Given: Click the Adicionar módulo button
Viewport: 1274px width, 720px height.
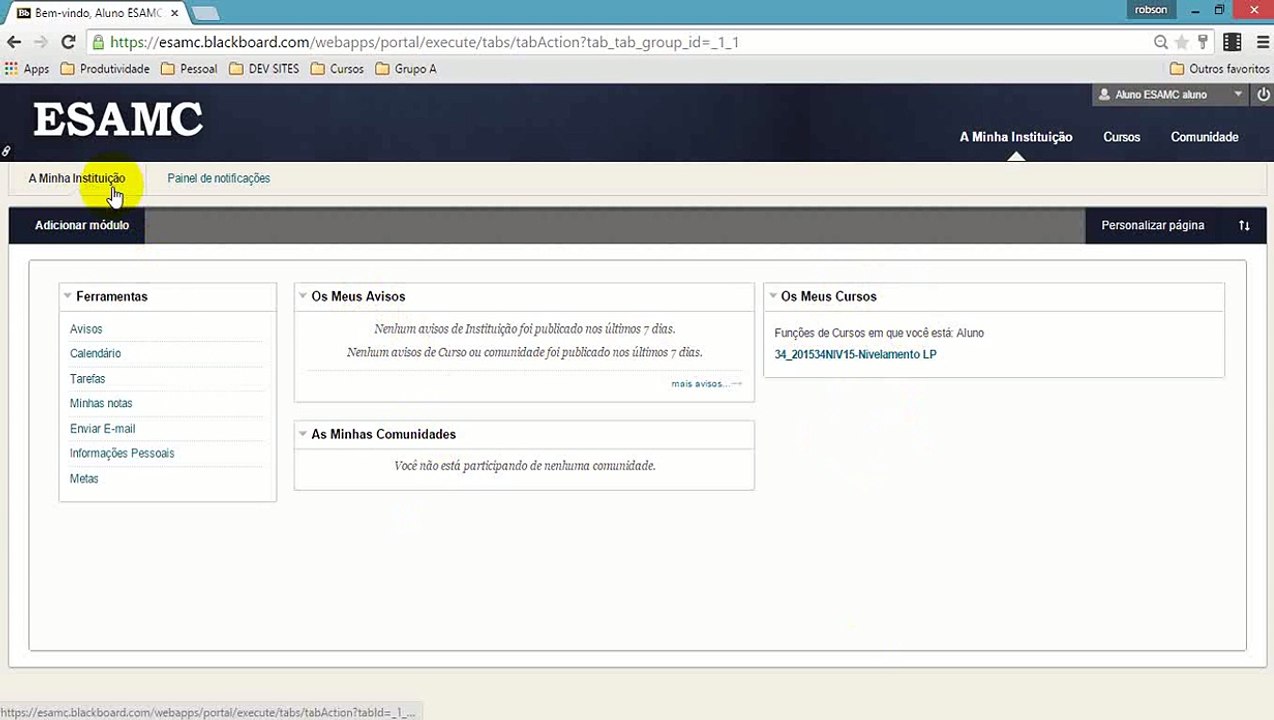Looking at the screenshot, I should tap(82, 225).
